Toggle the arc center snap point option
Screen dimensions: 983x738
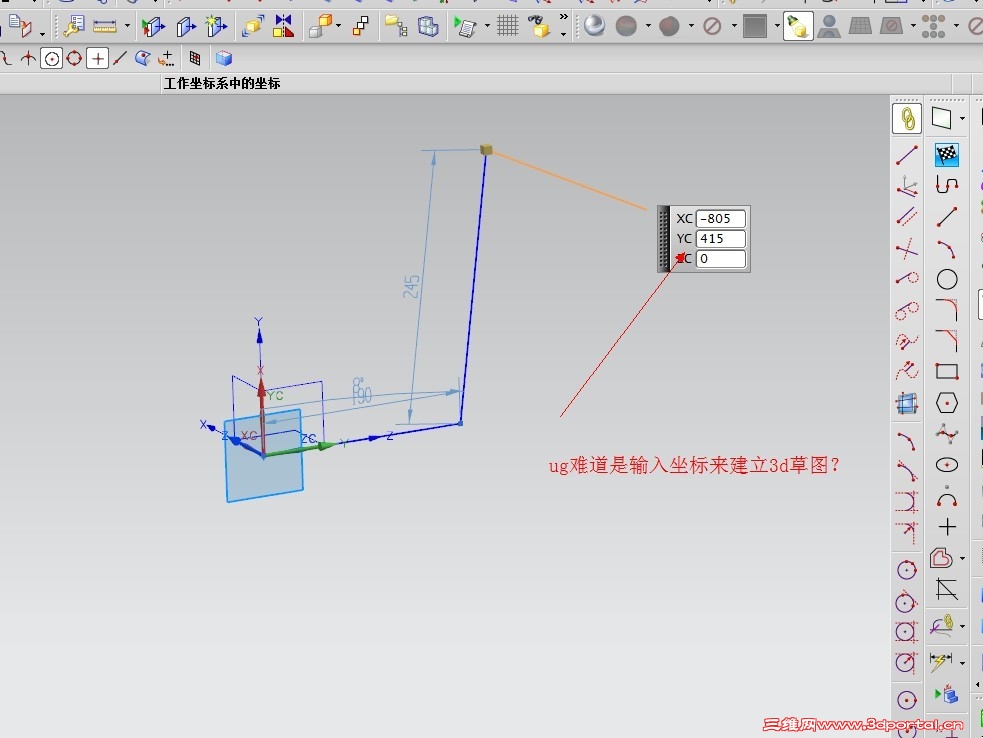[x=51, y=59]
